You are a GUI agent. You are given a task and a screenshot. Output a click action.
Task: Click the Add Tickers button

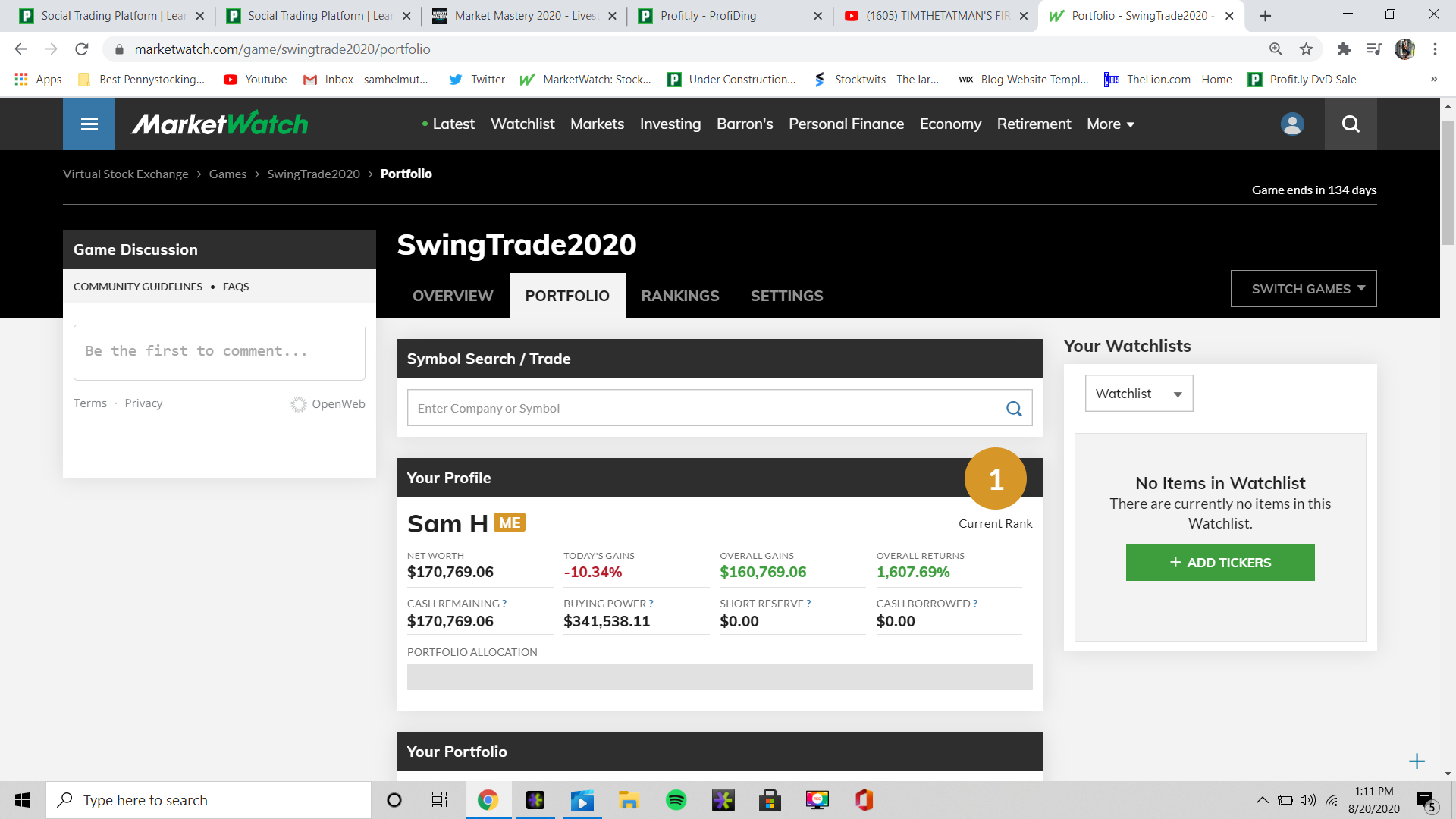[1219, 563]
